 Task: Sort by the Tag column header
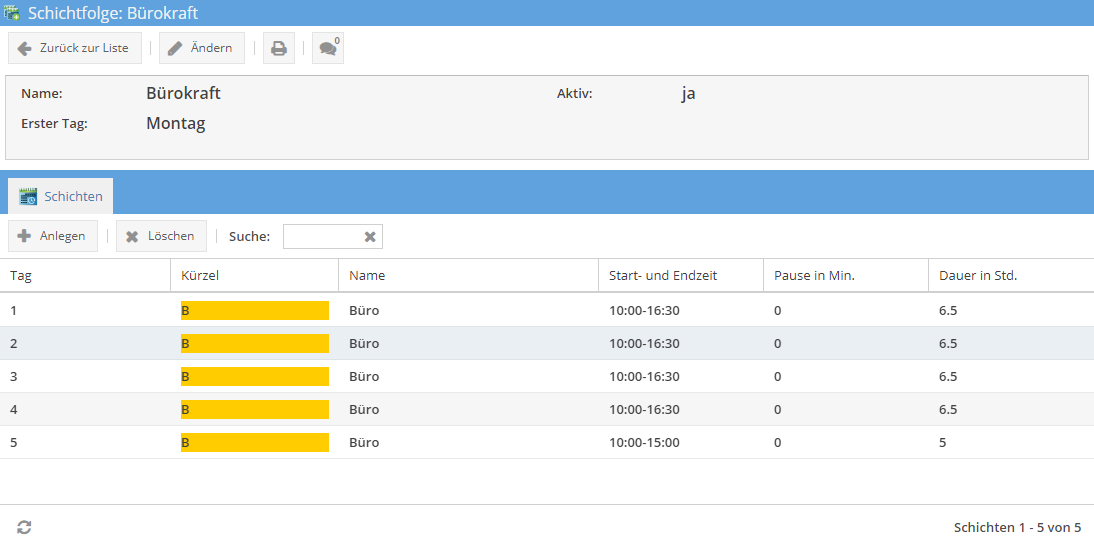21,275
